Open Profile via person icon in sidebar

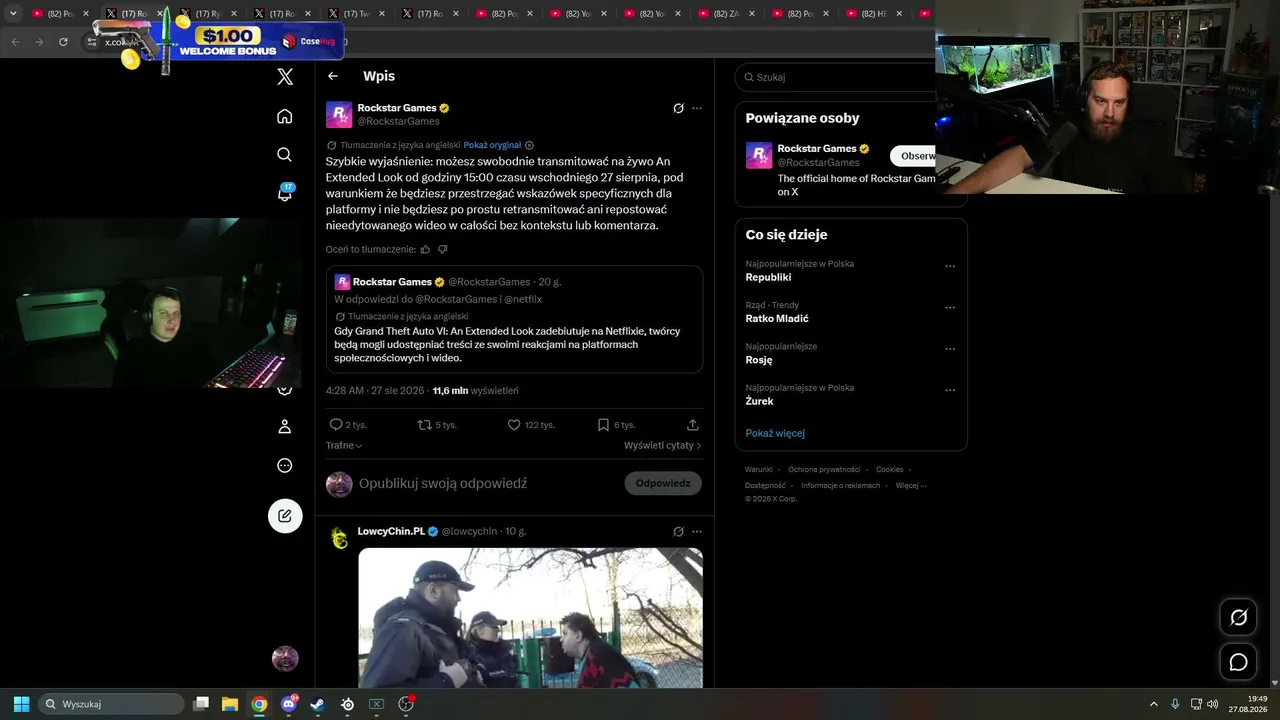(285, 426)
